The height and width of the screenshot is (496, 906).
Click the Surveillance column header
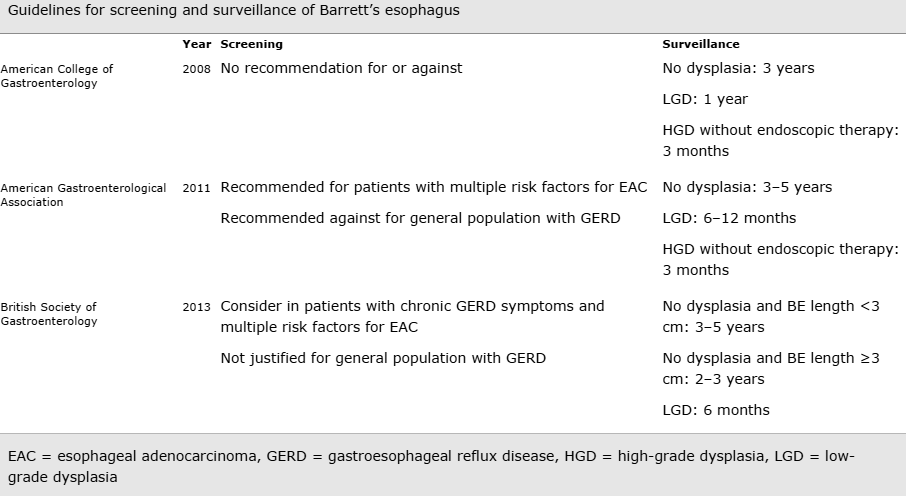click(701, 45)
